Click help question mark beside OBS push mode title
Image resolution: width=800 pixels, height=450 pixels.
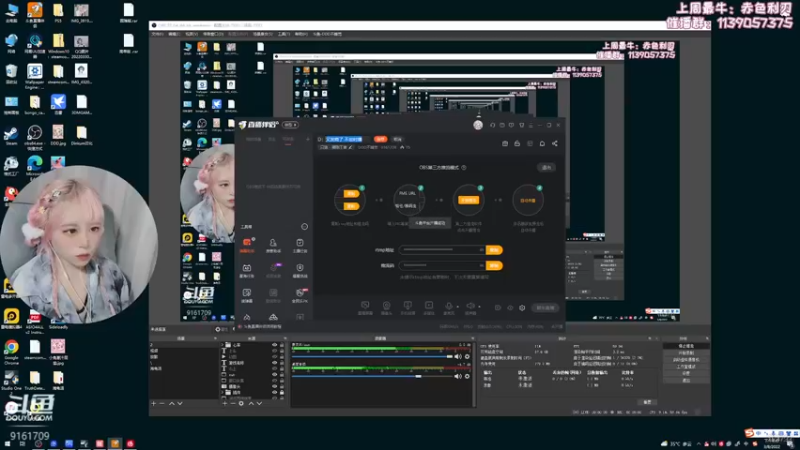coord(464,167)
